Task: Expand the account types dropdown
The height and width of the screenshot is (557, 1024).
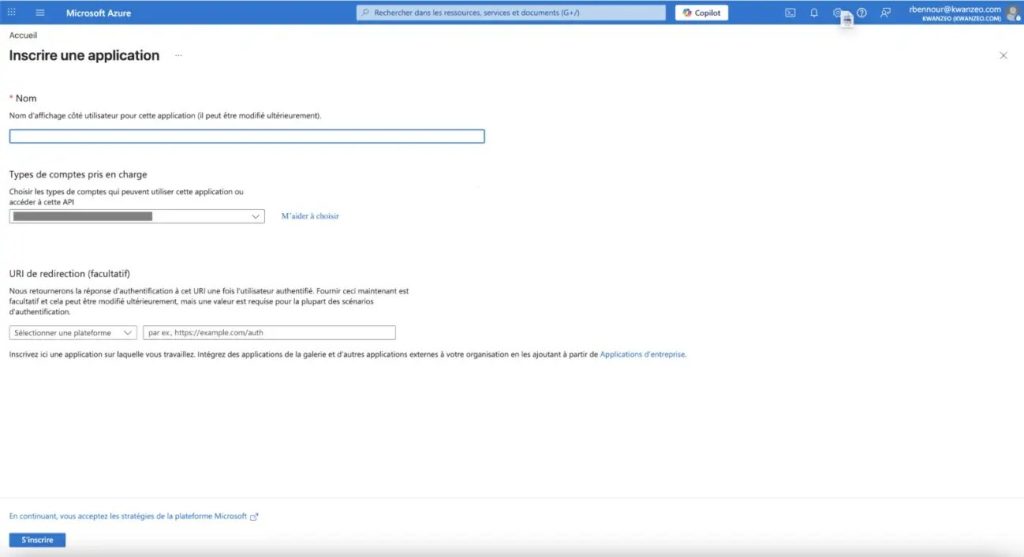Action: point(136,216)
